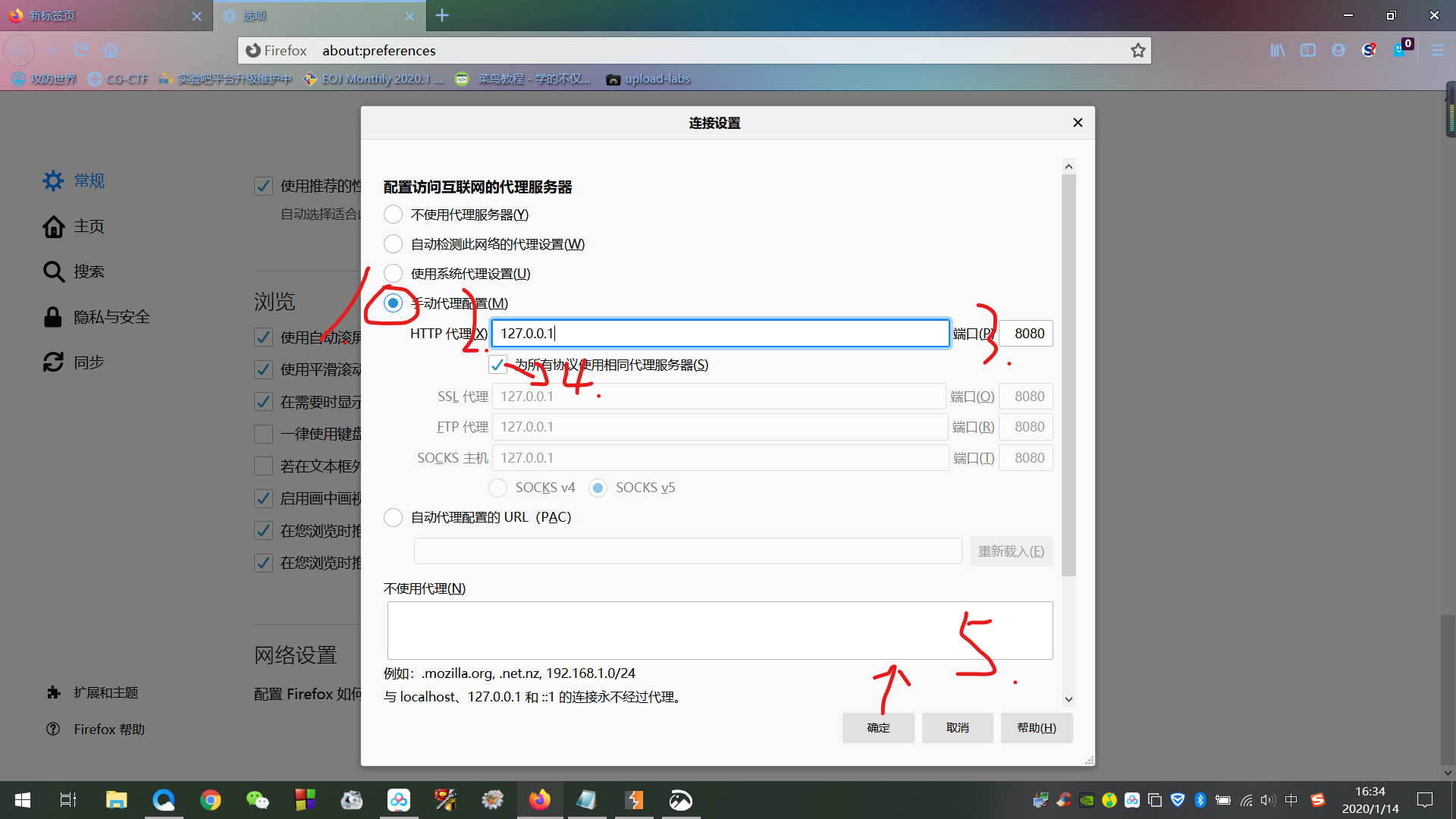Open the 隐私与安全 settings panel
1456x819 pixels.
coord(111,316)
